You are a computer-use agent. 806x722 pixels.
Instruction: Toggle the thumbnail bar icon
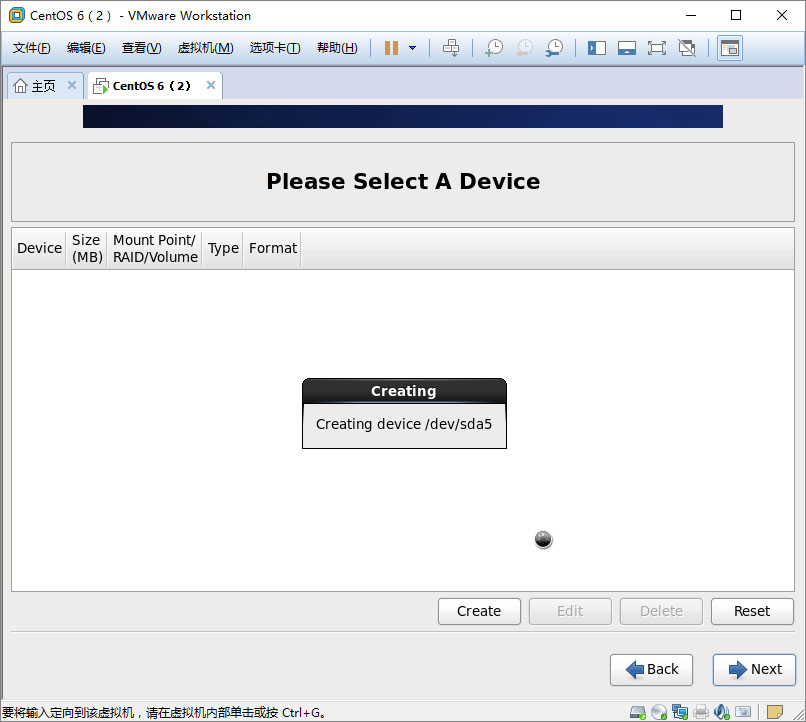627,48
